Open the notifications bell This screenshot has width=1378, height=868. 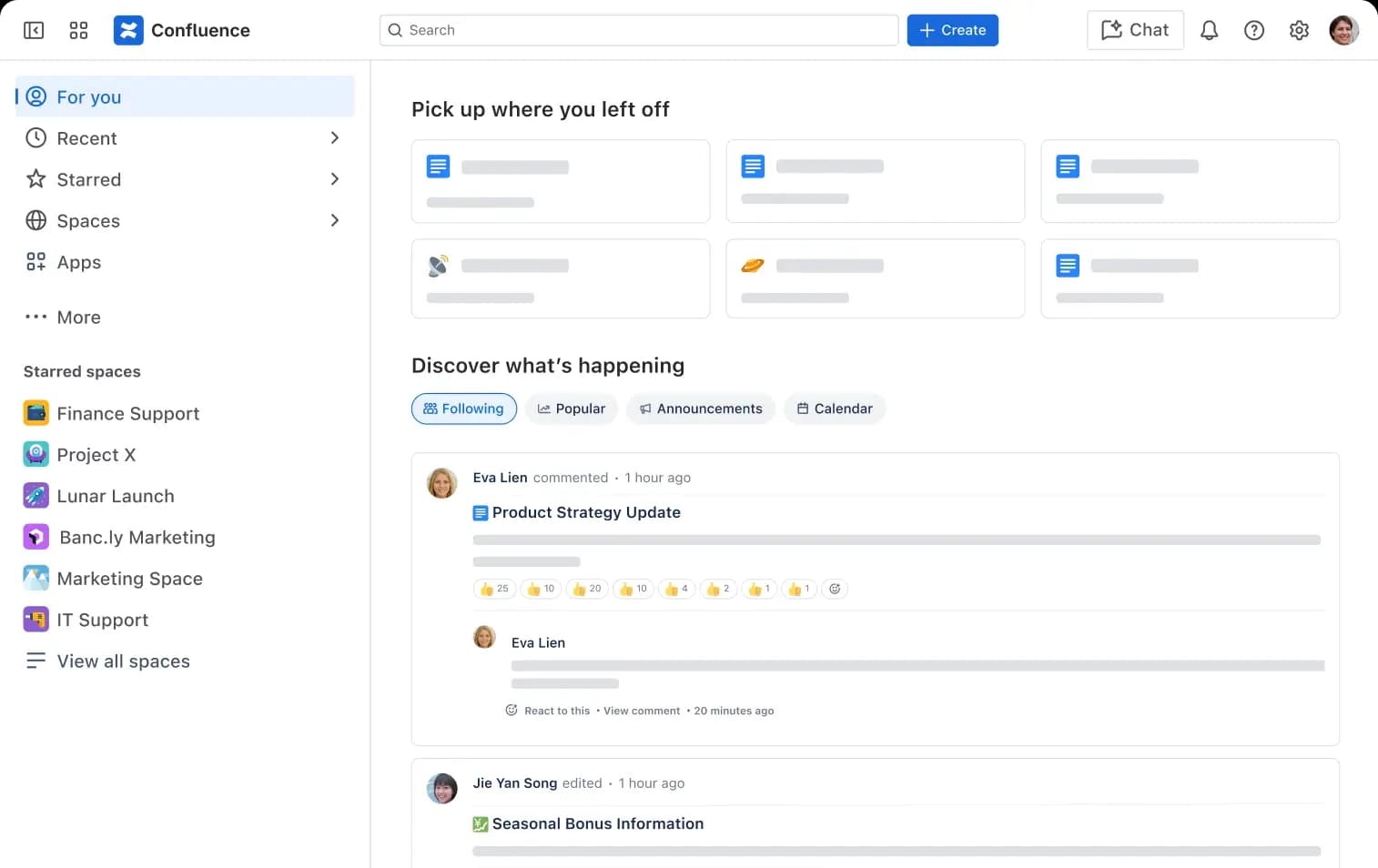(1209, 30)
